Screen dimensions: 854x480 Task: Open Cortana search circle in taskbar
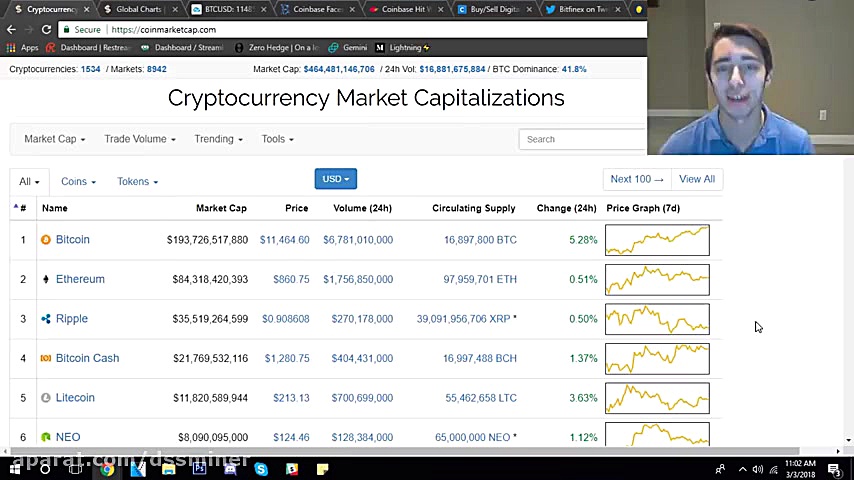tap(45, 469)
